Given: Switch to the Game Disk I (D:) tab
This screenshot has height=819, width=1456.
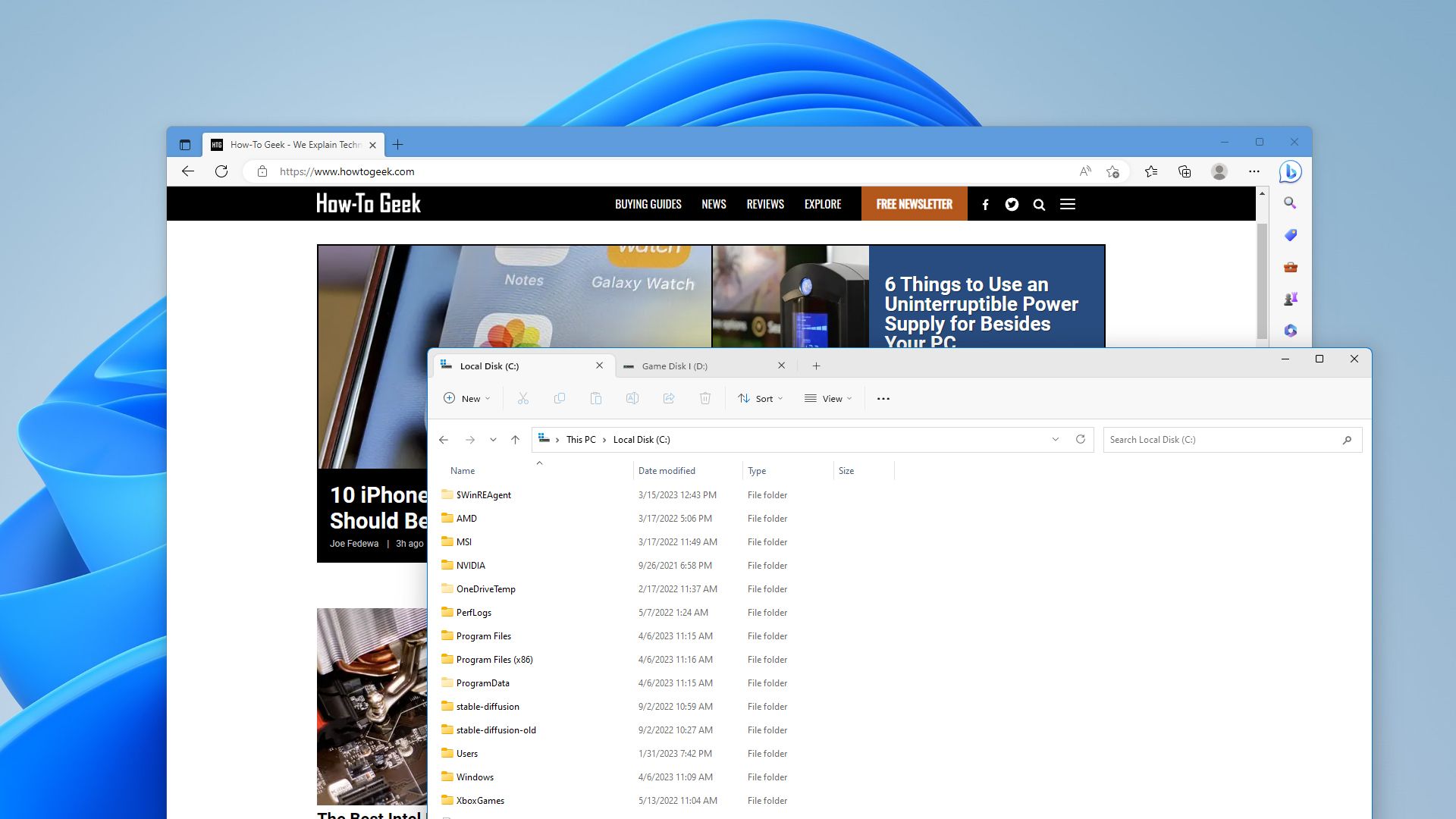Looking at the screenshot, I should tap(674, 366).
